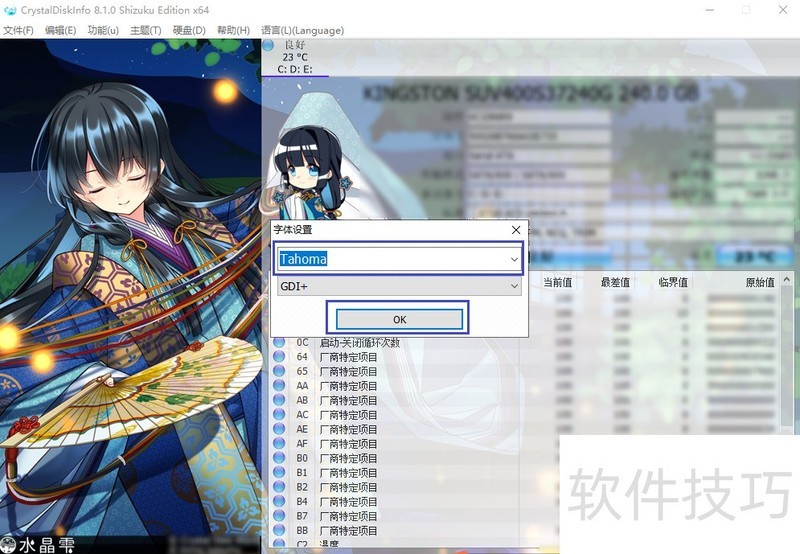Confirm font settings with OK

(x=399, y=319)
